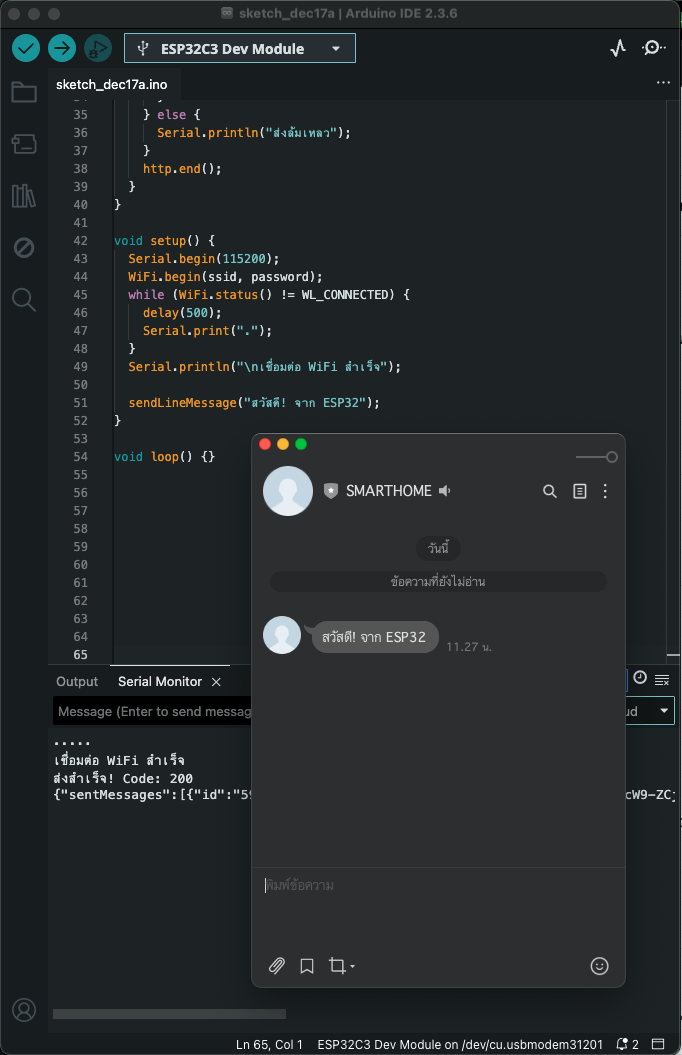The height and width of the screenshot is (1055, 682).
Task: Toggle the timestamp clock in Serial Monitor
Action: [x=640, y=678]
